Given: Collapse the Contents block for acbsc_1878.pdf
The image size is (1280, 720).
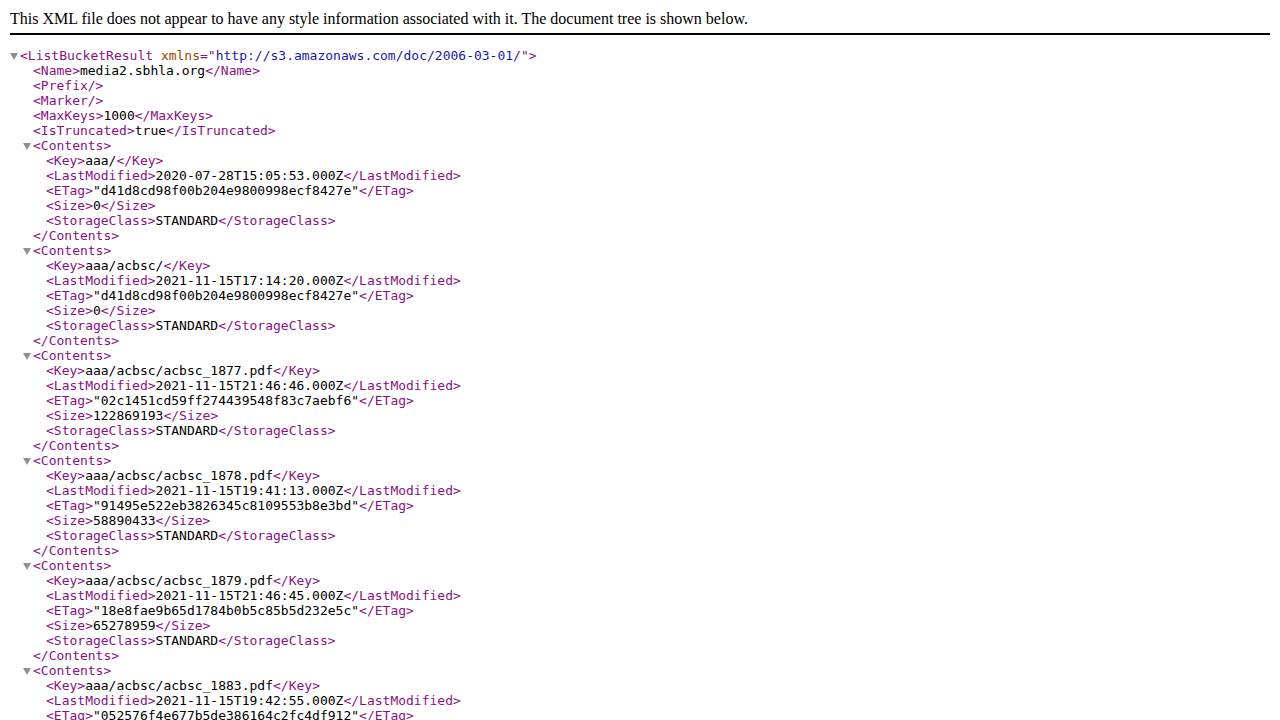Looking at the screenshot, I should (x=28, y=460).
